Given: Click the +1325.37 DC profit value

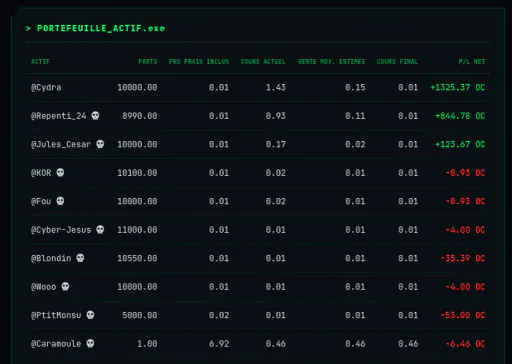Looking at the screenshot, I should [458, 87].
